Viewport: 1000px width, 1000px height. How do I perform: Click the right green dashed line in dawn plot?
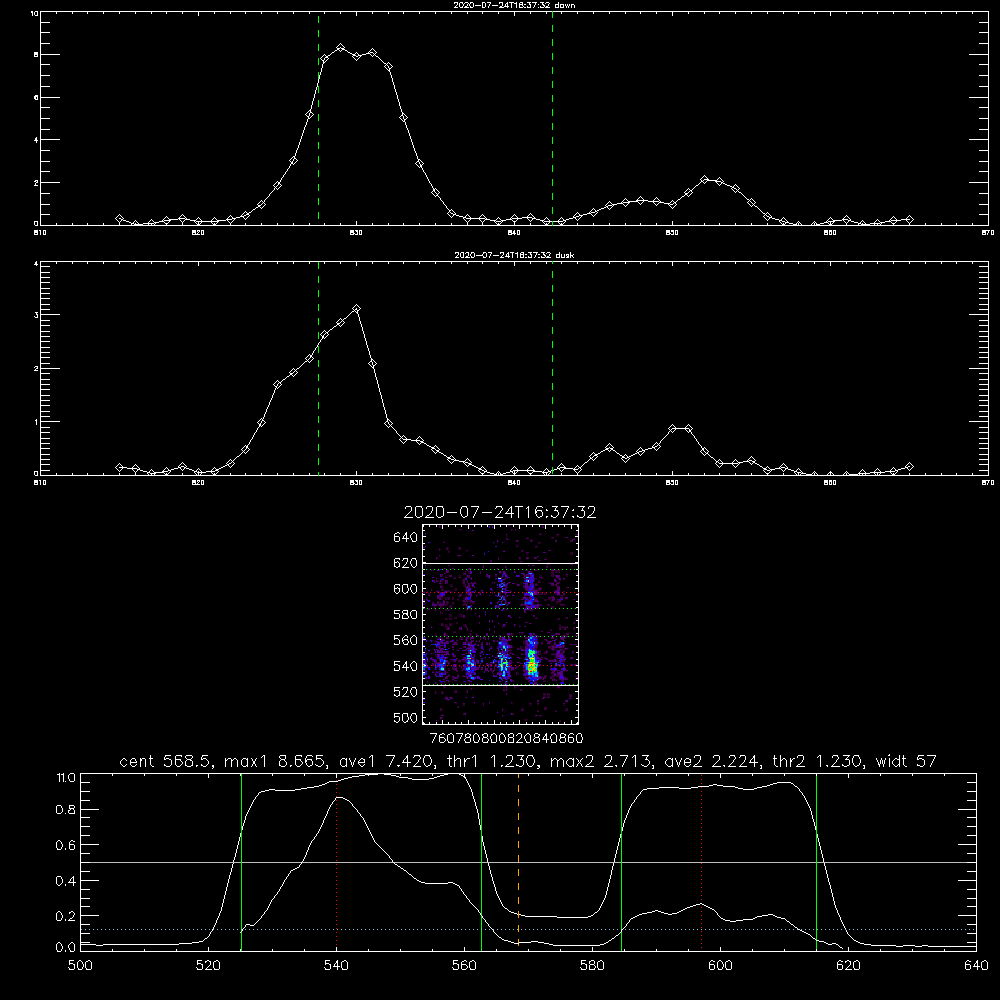[x=552, y=118]
